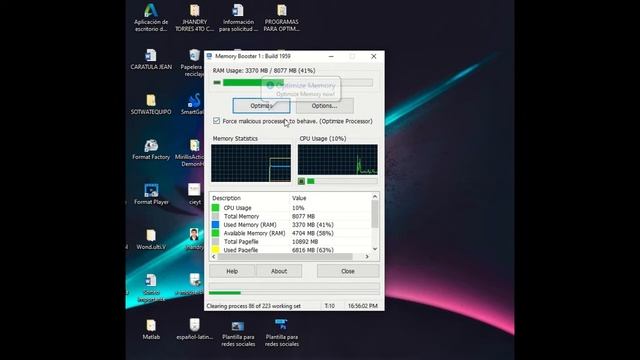Open Papelera de reciclaje icon
Viewport: 640px width, 360px height.
[193, 63]
